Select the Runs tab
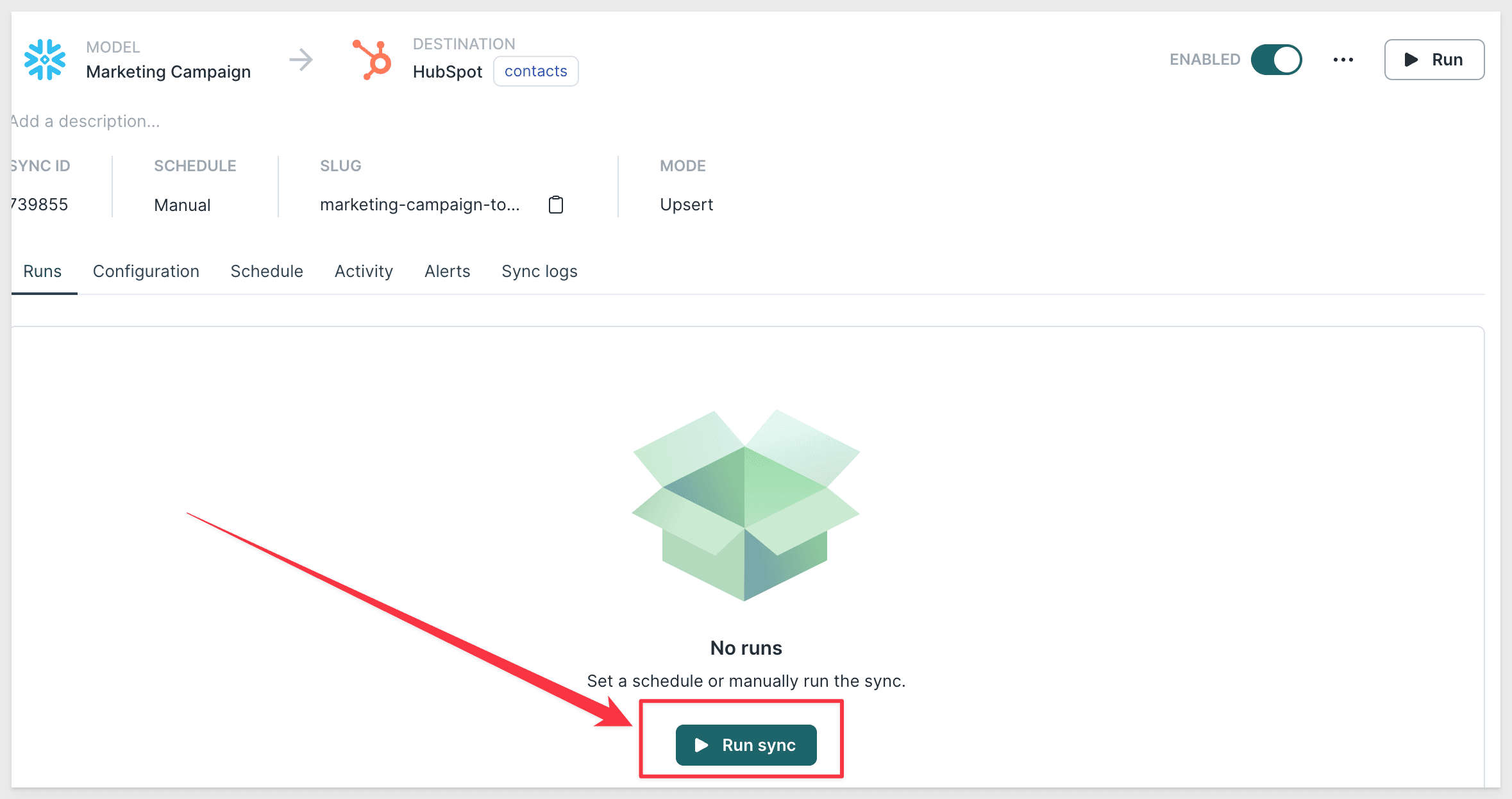This screenshot has height=799, width=1512. point(42,271)
